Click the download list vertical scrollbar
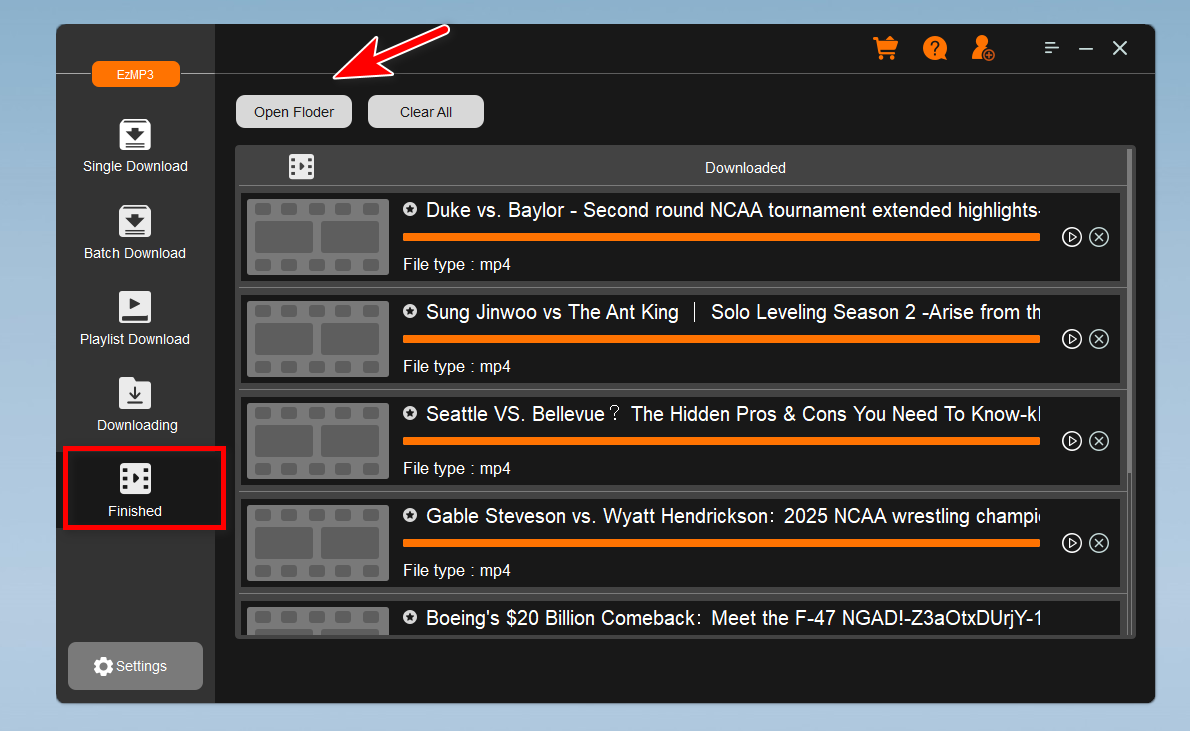 pos(1129,311)
